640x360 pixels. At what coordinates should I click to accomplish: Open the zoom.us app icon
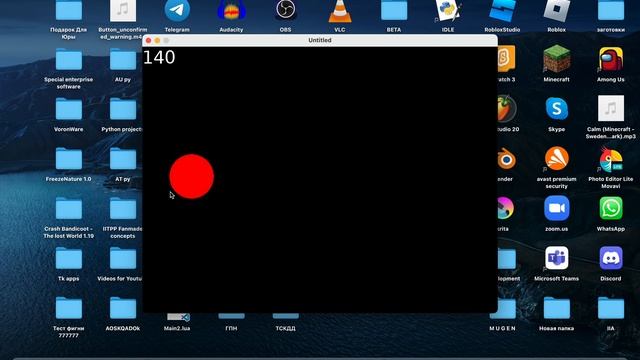[556, 208]
